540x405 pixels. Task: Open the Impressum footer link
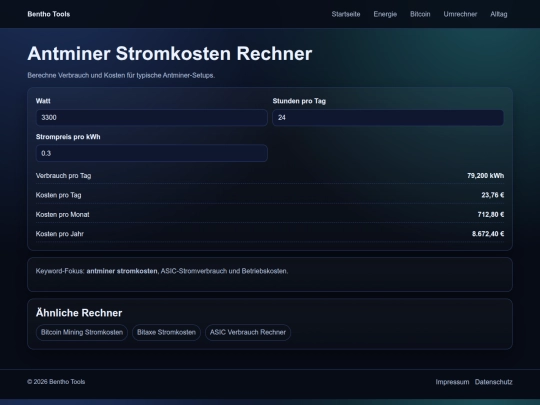(x=452, y=382)
